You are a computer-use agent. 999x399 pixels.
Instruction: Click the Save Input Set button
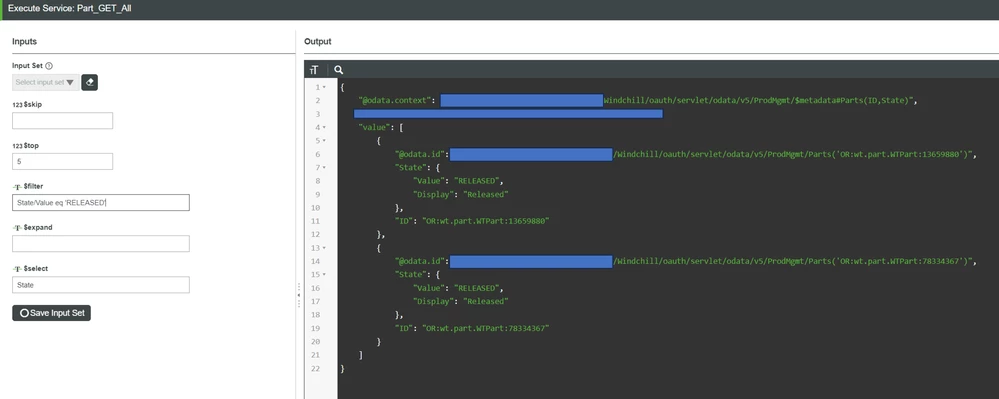[52, 313]
